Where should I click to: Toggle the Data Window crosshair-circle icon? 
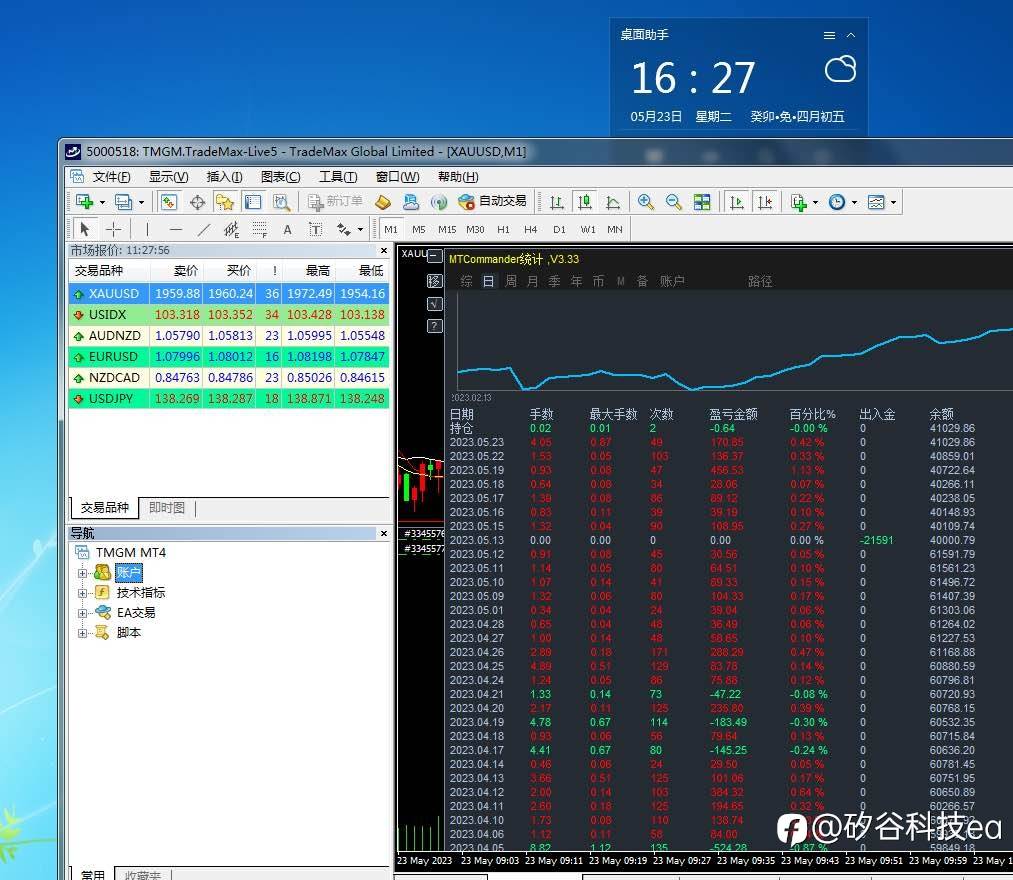(x=198, y=202)
